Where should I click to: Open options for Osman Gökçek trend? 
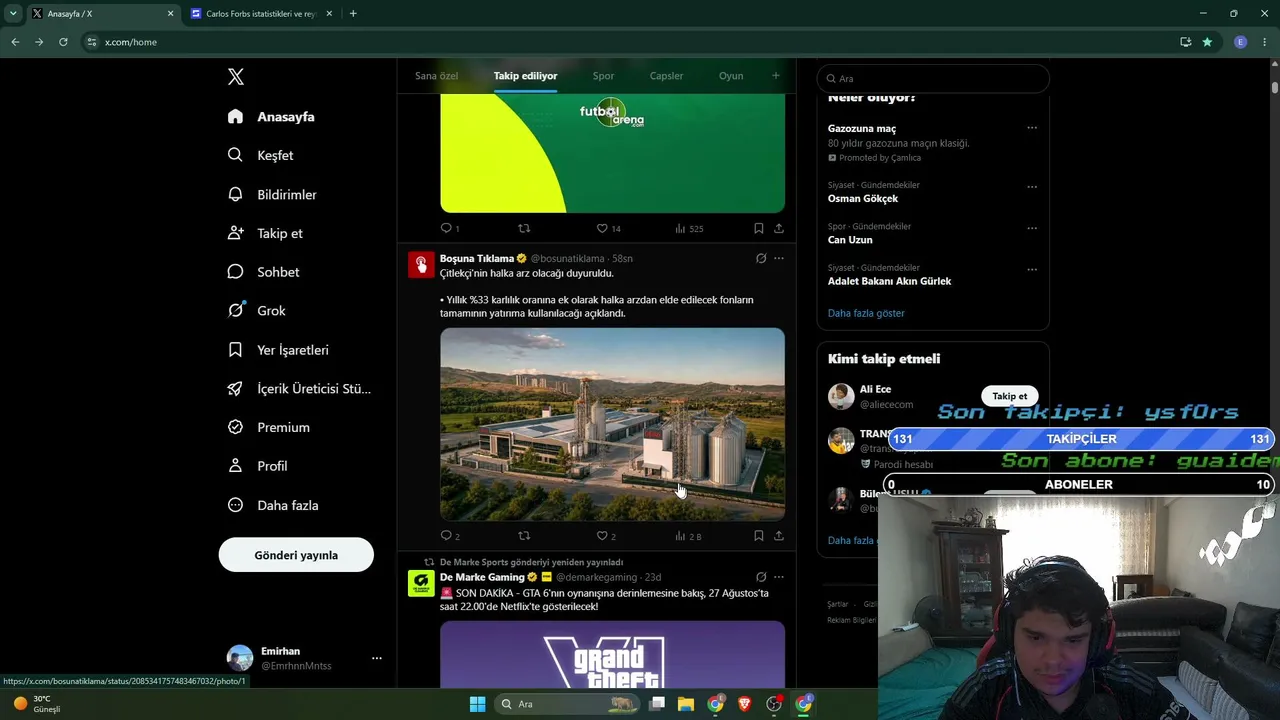tap(1032, 187)
